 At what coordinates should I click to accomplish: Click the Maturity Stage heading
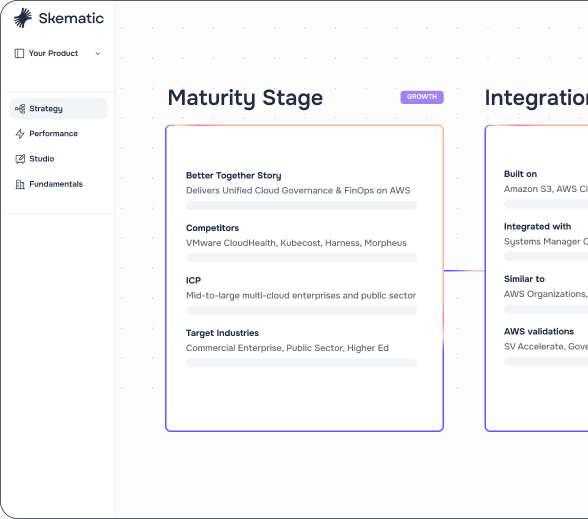(245, 98)
